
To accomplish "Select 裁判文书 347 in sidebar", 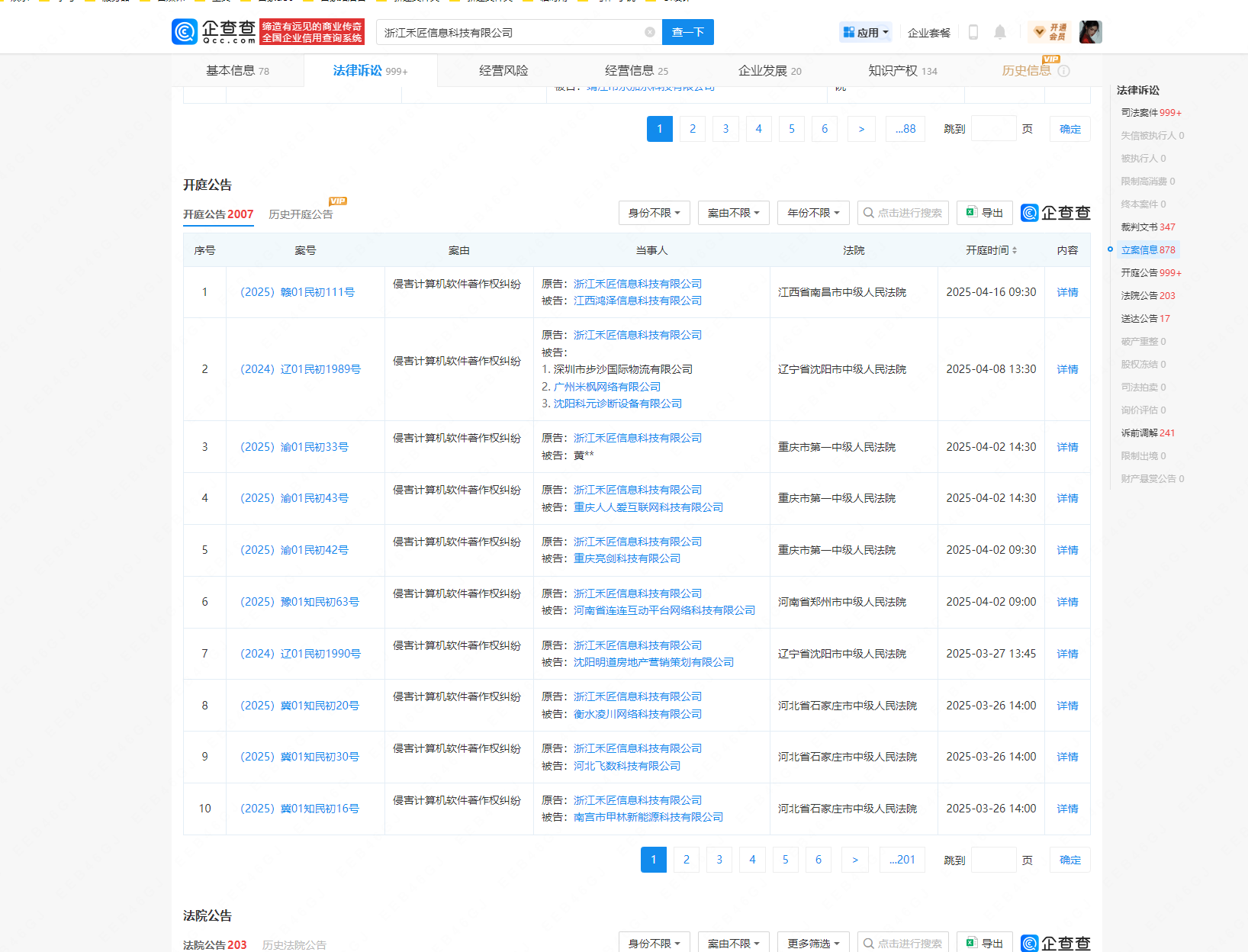I will [x=1148, y=227].
